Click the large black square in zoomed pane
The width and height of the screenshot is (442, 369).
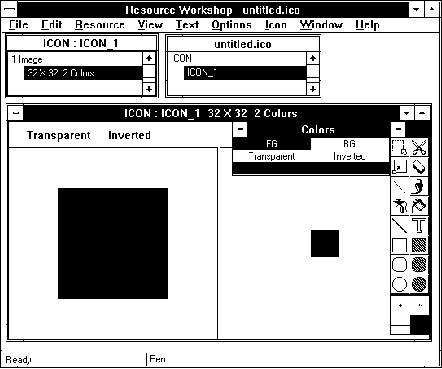[113, 243]
